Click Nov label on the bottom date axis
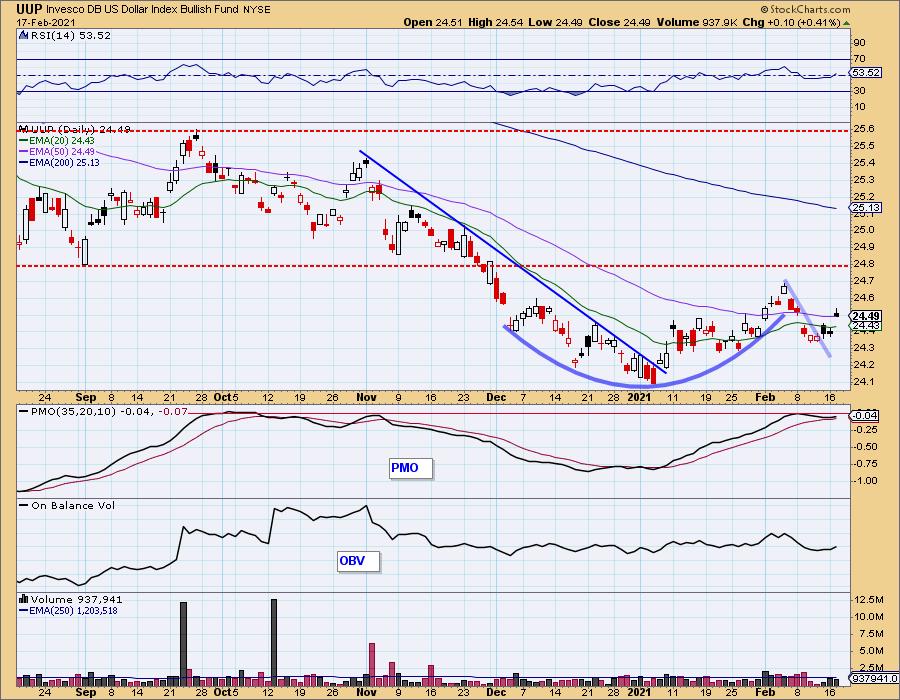Image resolution: width=900 pixels, height=700 pixels. pyautogui.click(x=366, y=692)
